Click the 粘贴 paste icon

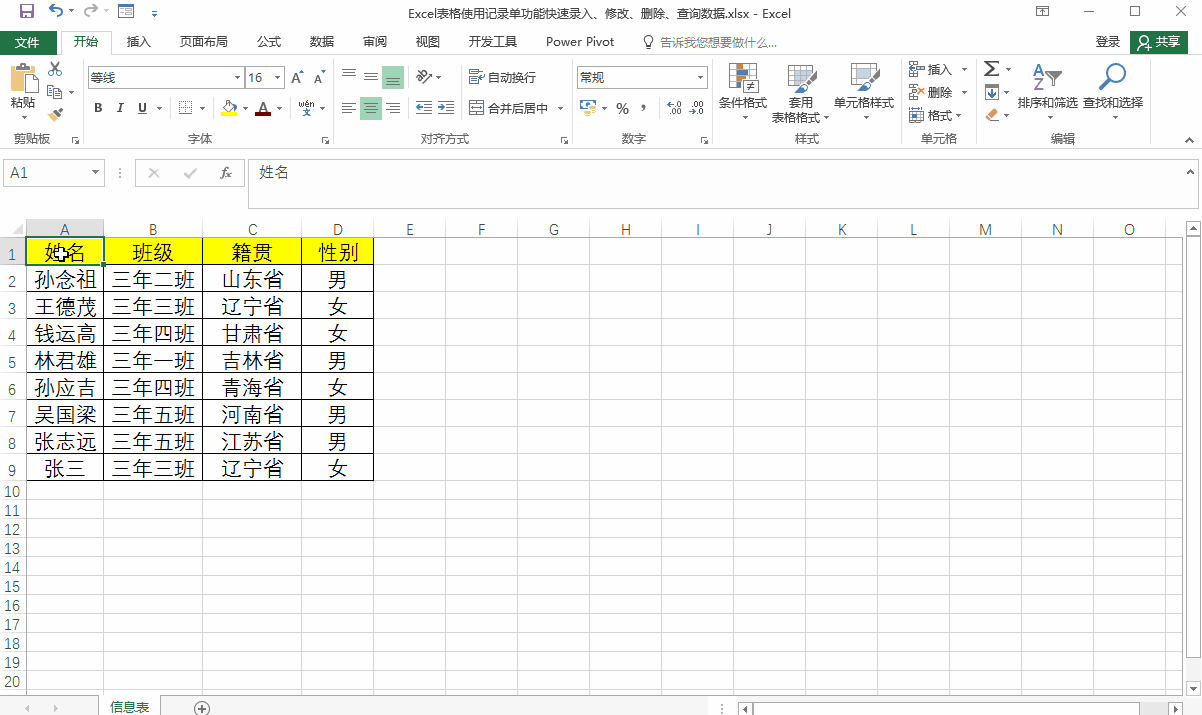(x=23, y=78)
